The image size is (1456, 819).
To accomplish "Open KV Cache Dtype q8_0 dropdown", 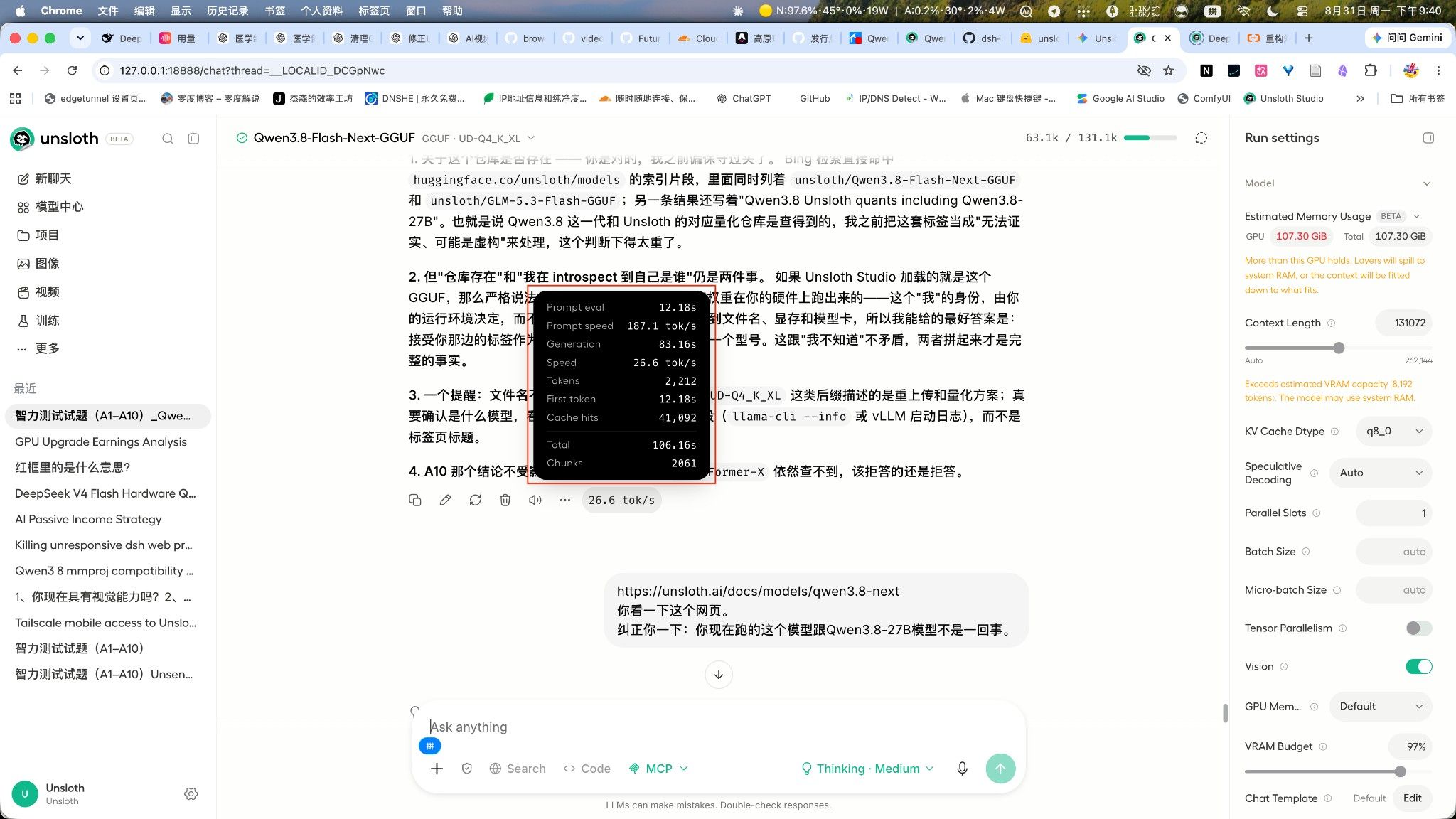I will point(1393,431).
